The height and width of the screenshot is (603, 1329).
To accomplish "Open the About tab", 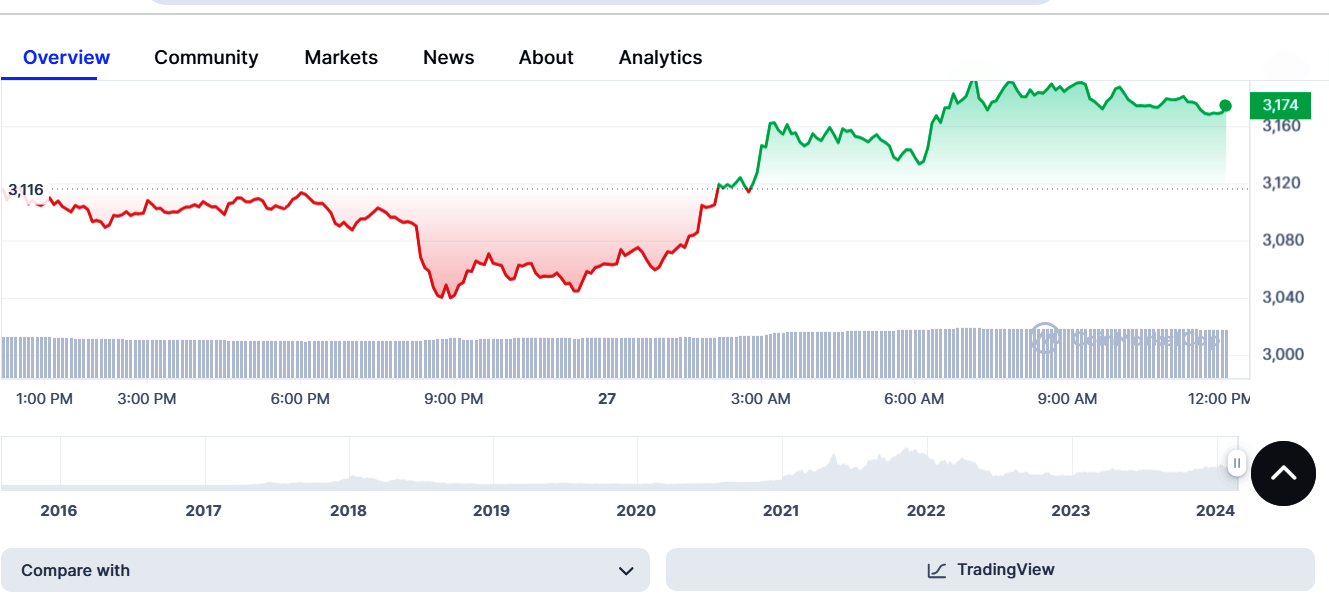I will (546, 57).
